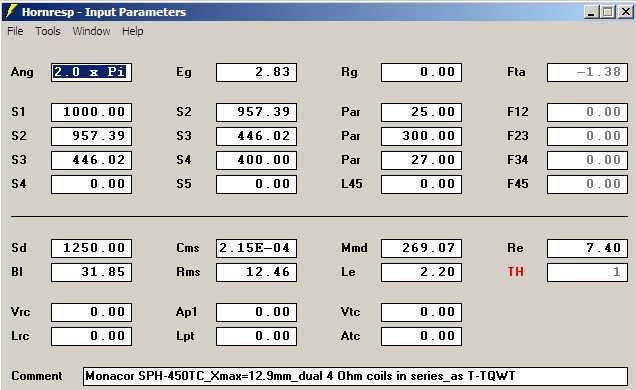Click the F34 field

[x=587, y=160]
